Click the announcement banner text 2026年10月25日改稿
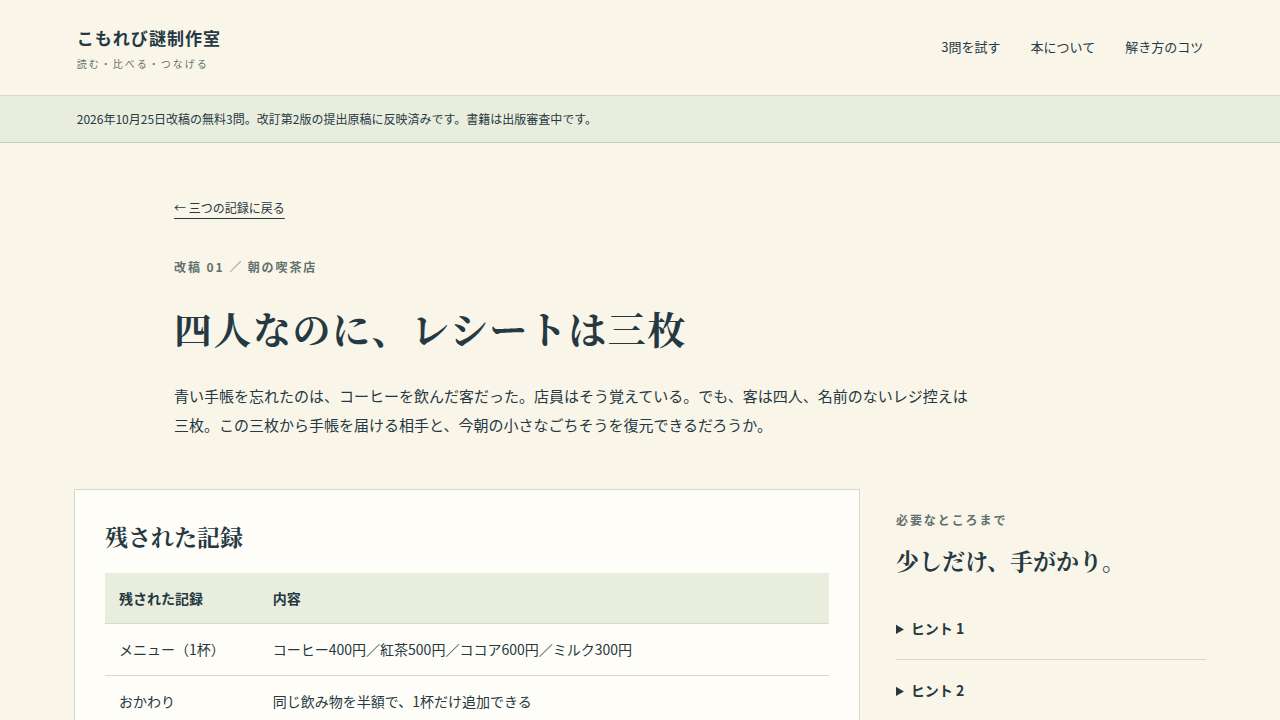Viewport: 1280px width, 720px height. pos(335,119)
